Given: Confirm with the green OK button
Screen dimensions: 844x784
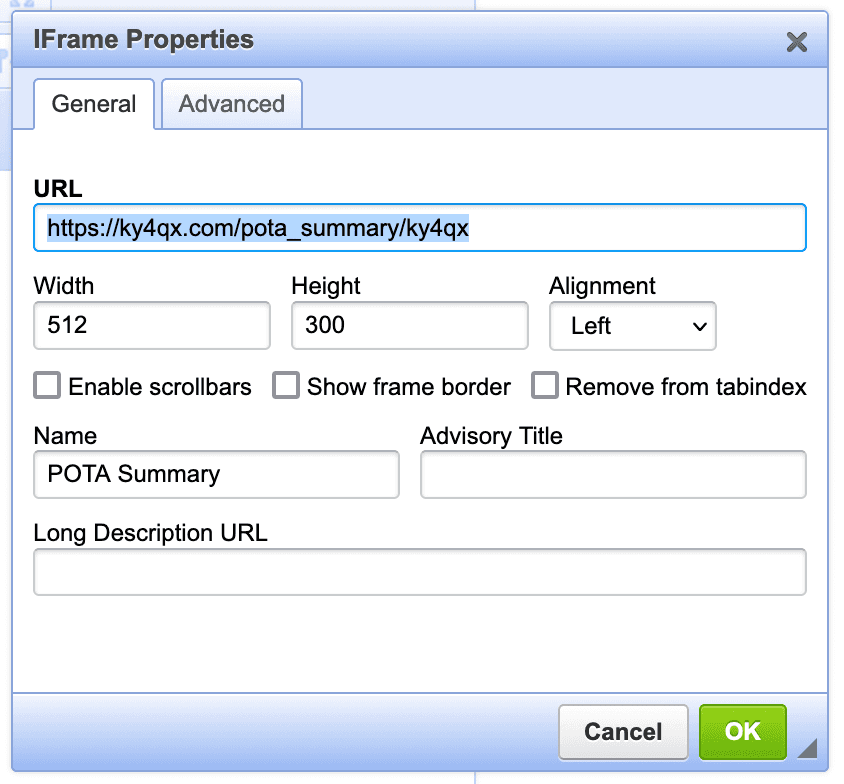Looking at the screenshot, I should tap(742, 732).
